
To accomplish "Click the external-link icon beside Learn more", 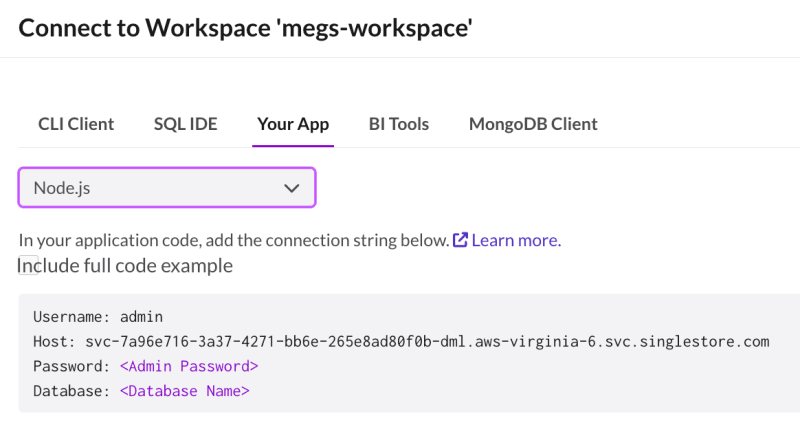I will 460,240.
